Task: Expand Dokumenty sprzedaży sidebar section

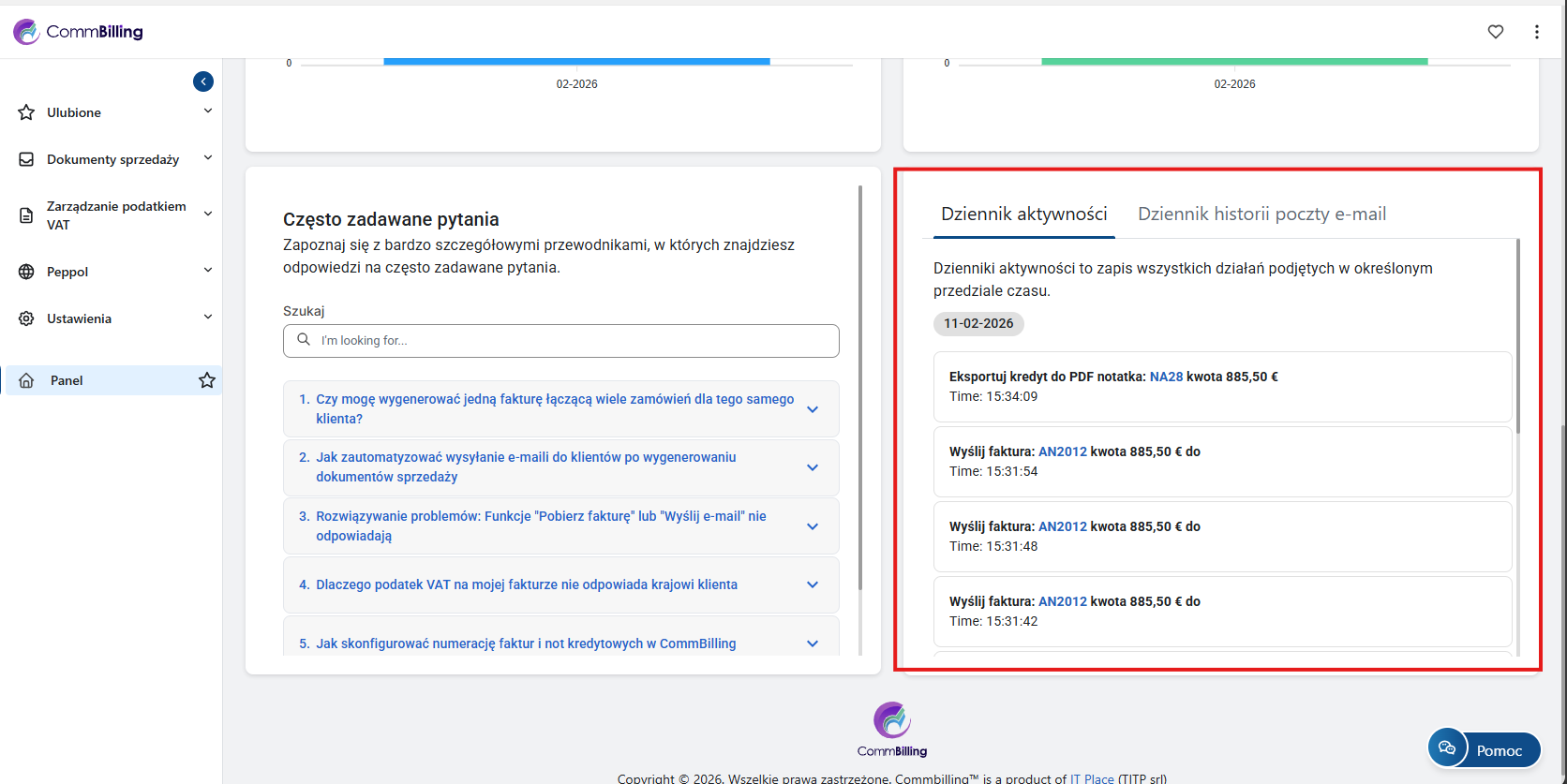Action: point(207,158)
